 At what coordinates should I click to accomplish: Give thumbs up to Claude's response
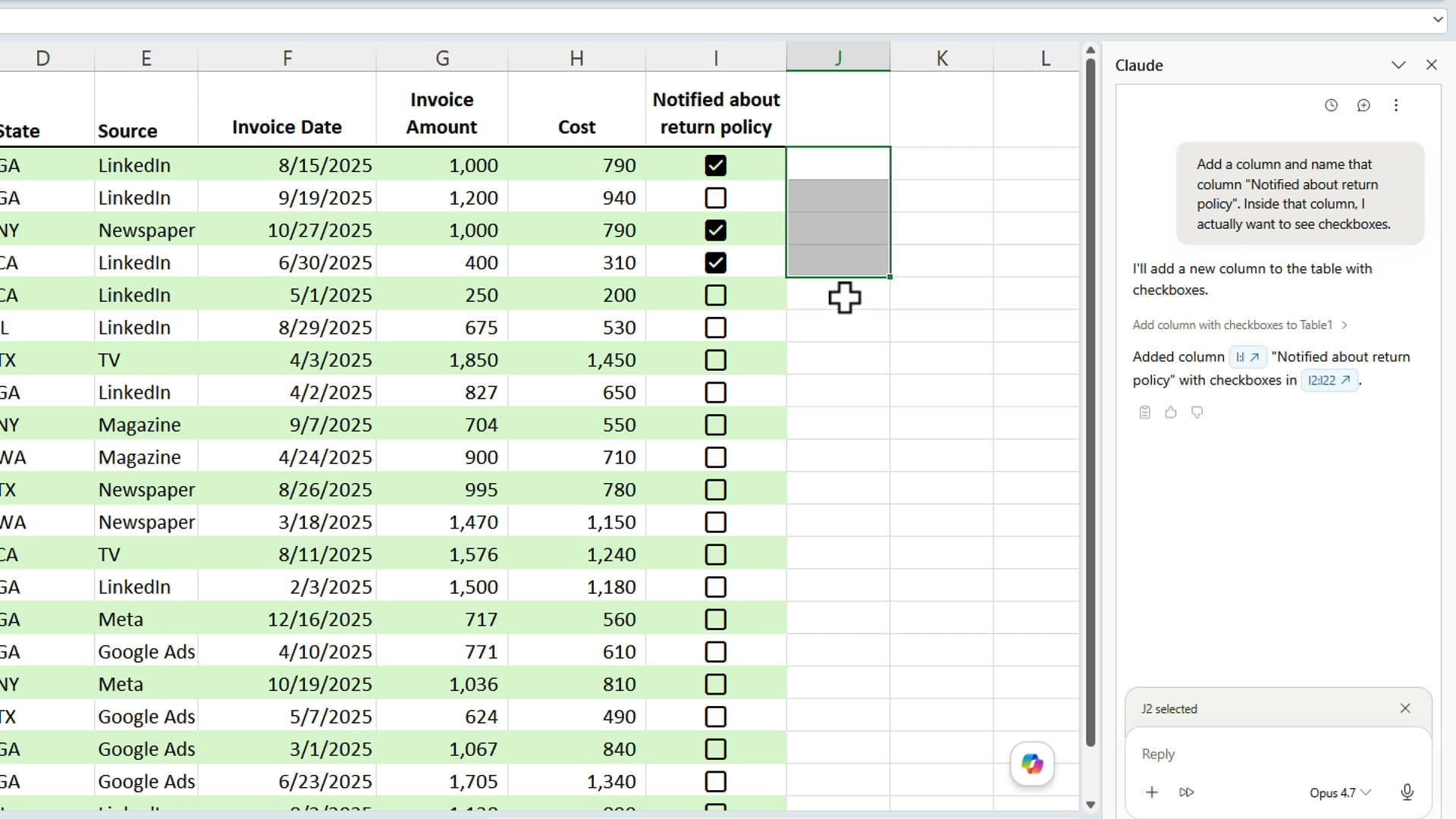1171,413
